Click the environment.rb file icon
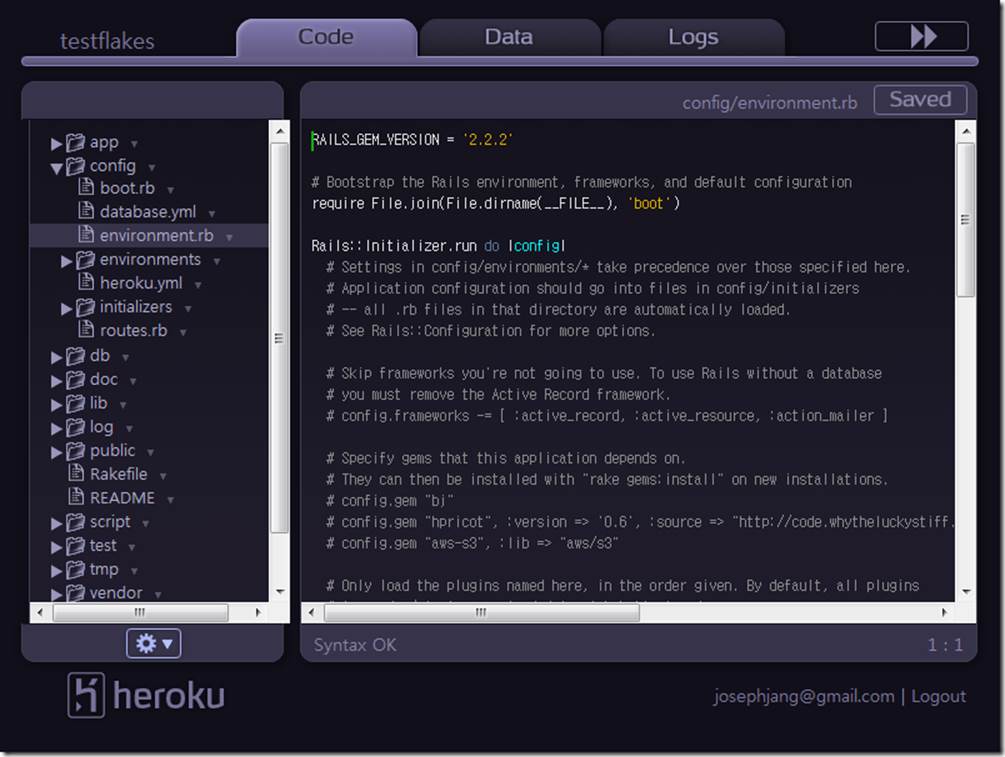Viewport: 1005px width, 757px height. tap(86, 234)
